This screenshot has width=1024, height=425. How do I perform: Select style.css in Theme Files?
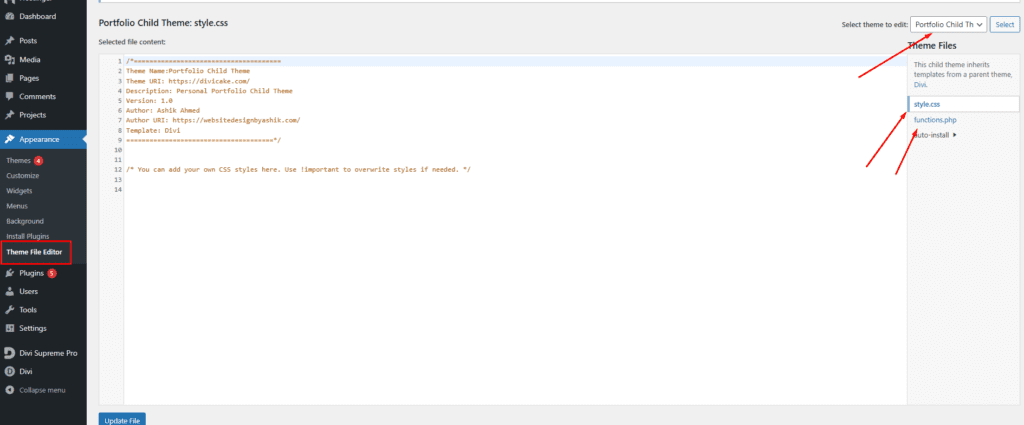[x=927, y=104]
